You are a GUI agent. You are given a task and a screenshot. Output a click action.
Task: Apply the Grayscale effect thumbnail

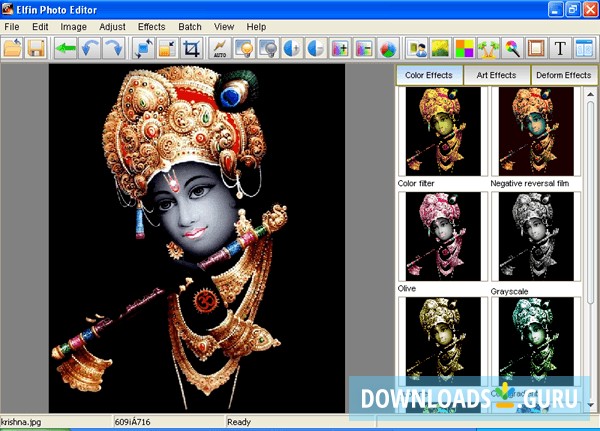[536, 236]
